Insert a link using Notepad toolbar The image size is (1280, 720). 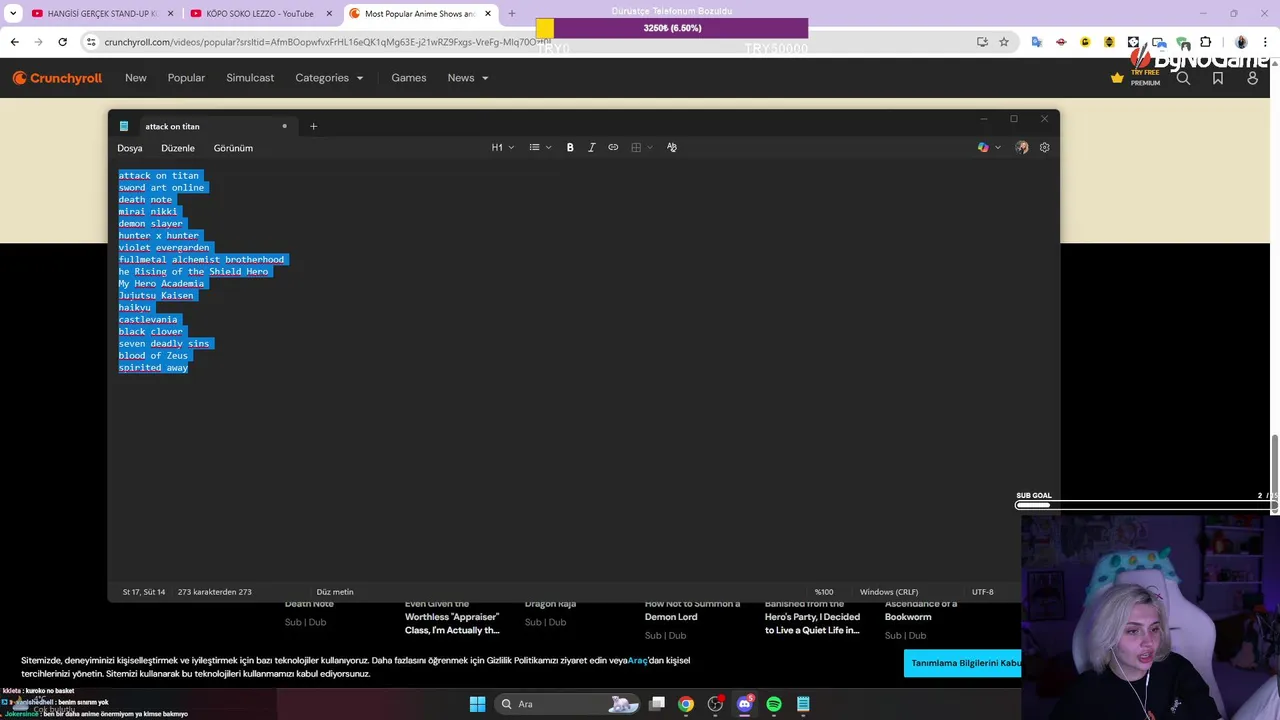point(613,147)
